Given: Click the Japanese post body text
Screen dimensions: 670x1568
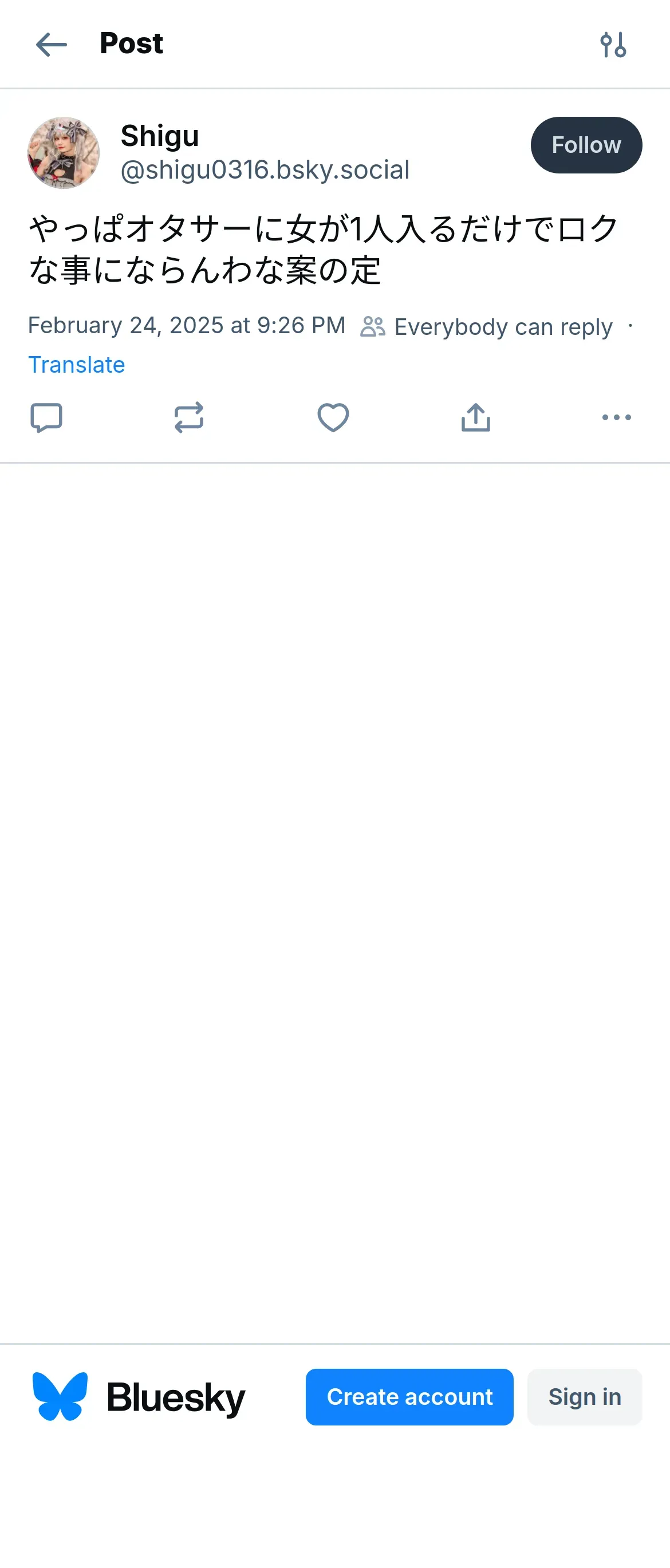Looking at the screenshot, I should [323, 250].
